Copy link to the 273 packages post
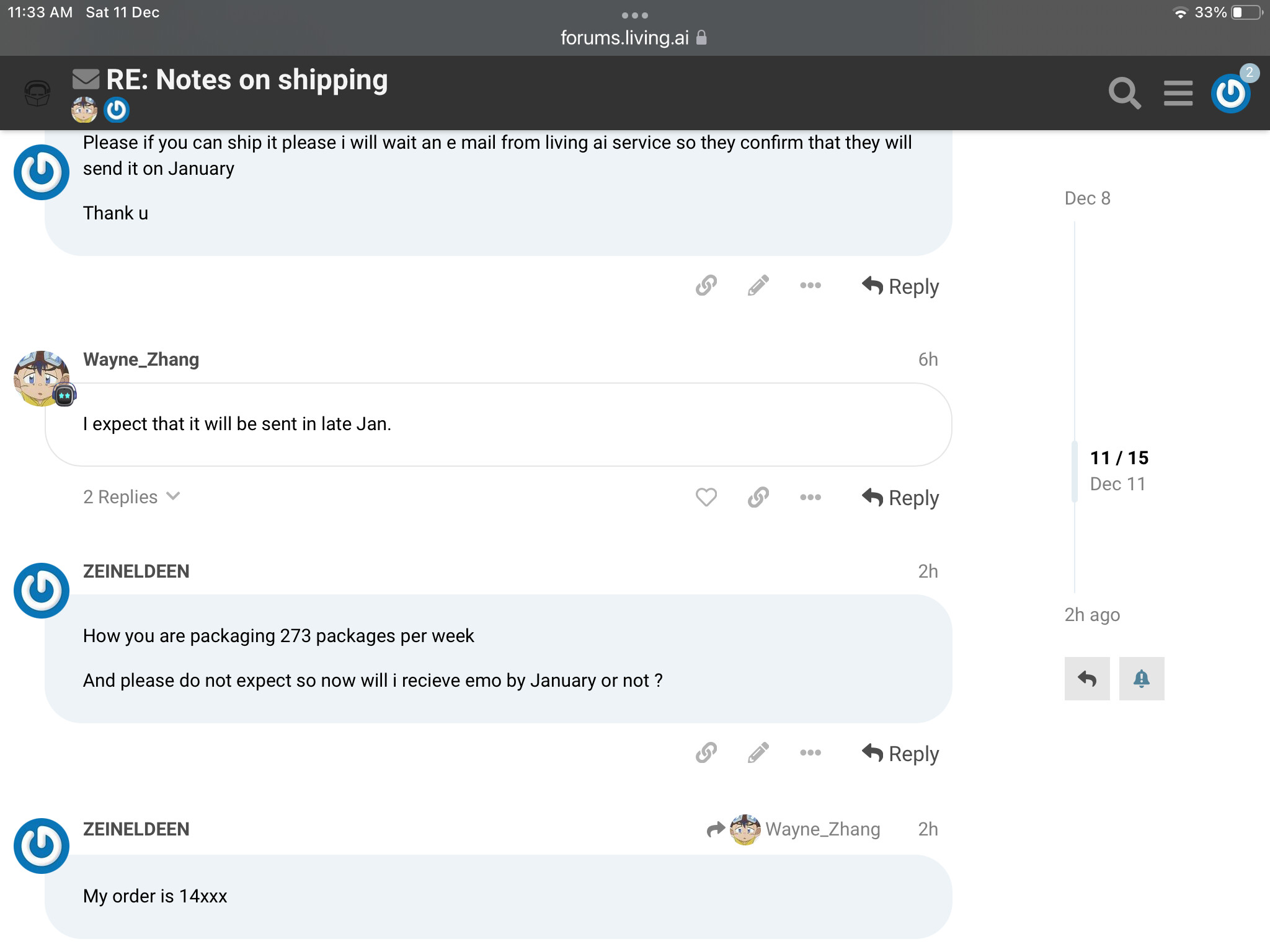This screenshot has height=952, width=1270. [x=706, y=753]
